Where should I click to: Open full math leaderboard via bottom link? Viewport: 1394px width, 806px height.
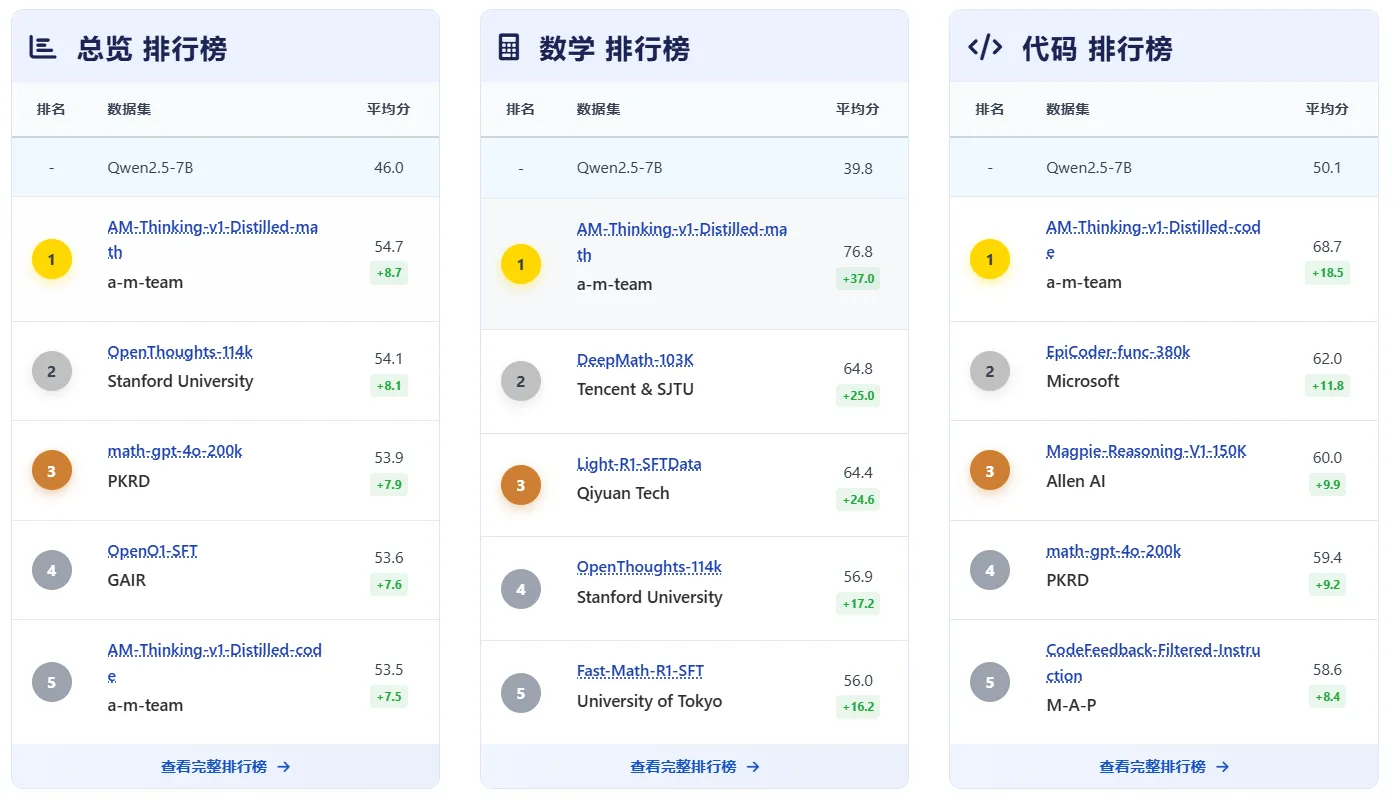[x=694, y=767]
